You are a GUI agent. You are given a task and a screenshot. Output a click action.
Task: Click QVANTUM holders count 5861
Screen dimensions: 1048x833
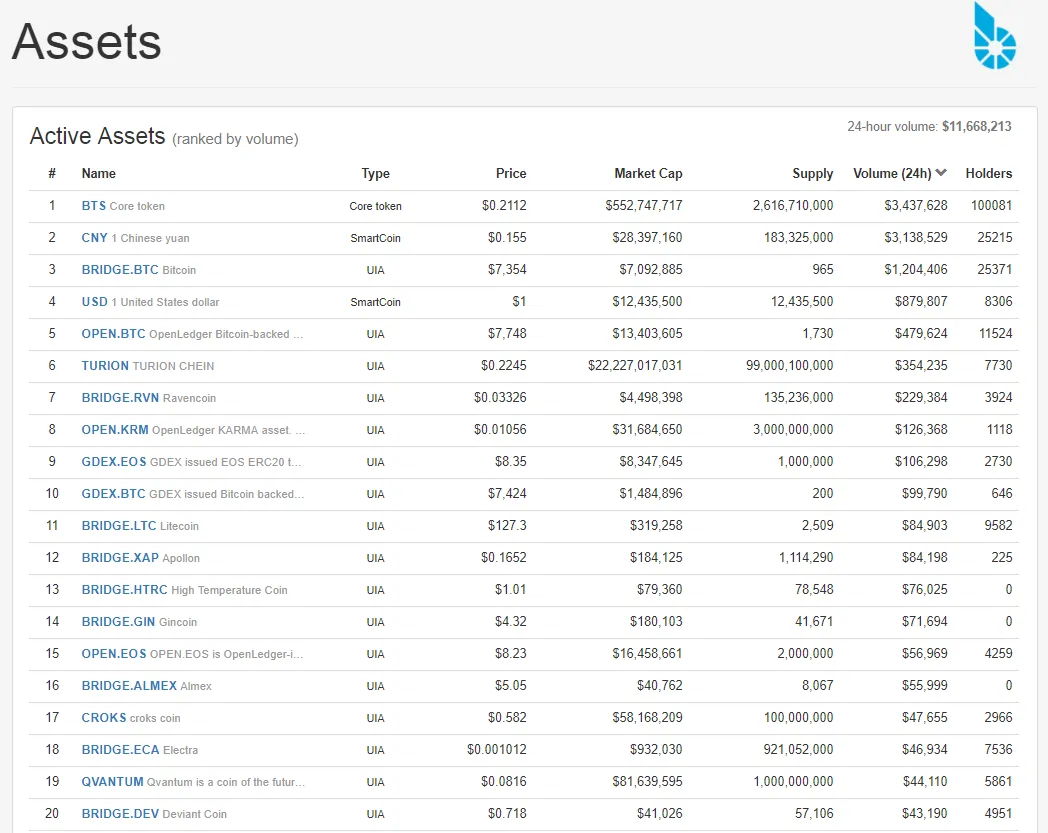(x=998, y=782)
